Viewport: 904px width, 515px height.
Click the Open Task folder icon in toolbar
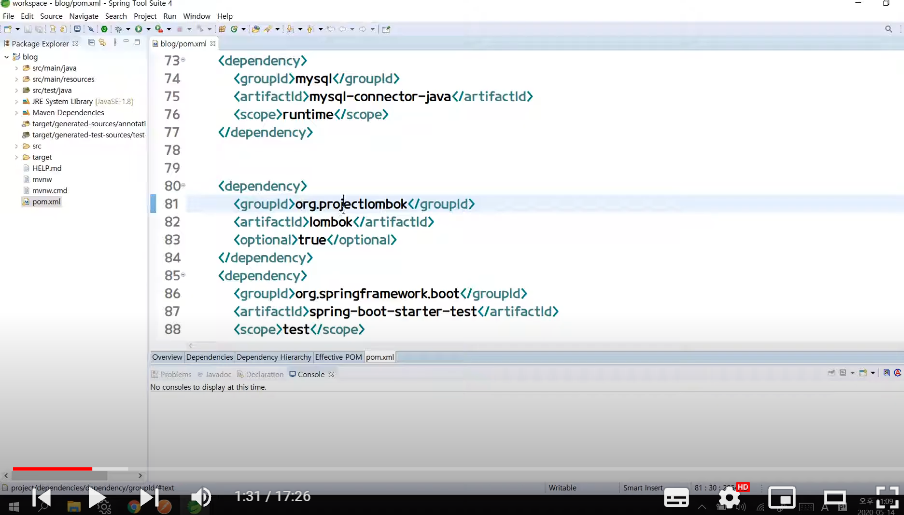point(256,29)
